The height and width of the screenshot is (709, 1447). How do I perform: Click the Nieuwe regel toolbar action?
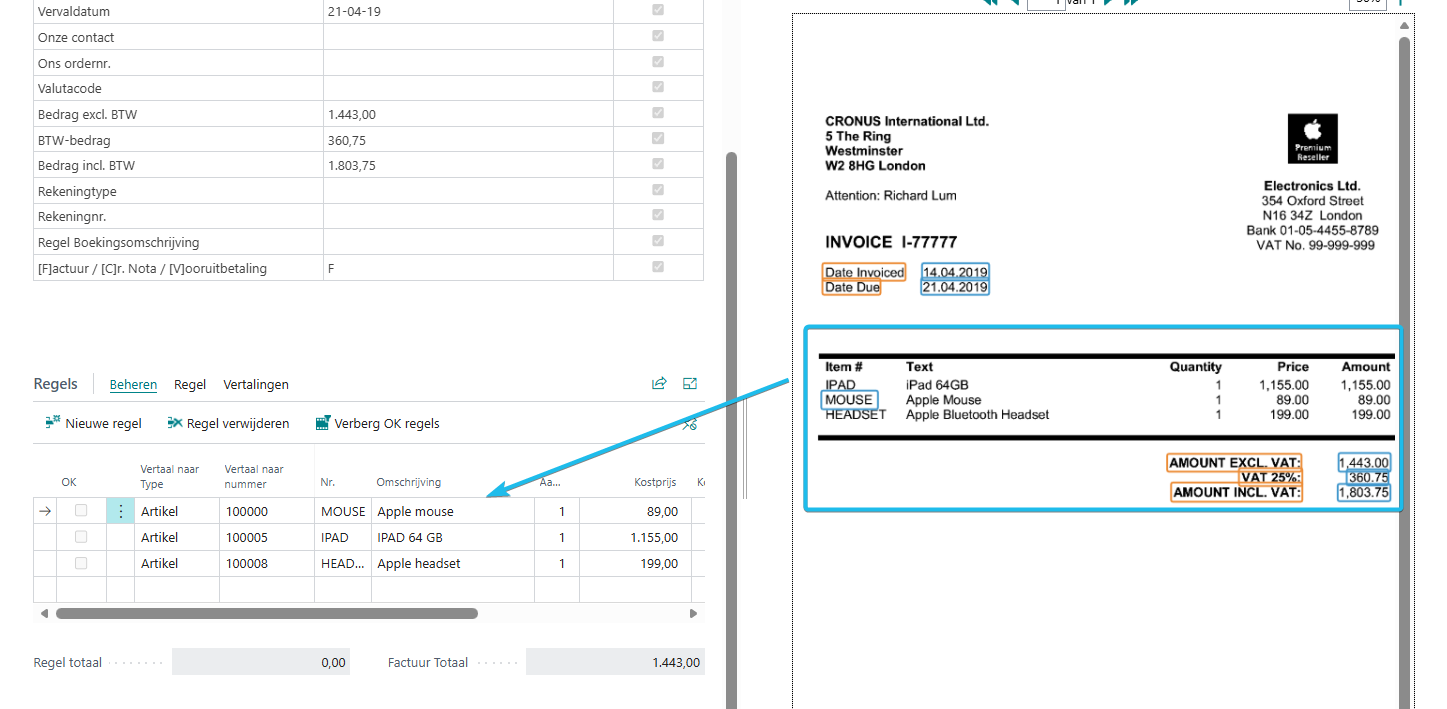94,423
